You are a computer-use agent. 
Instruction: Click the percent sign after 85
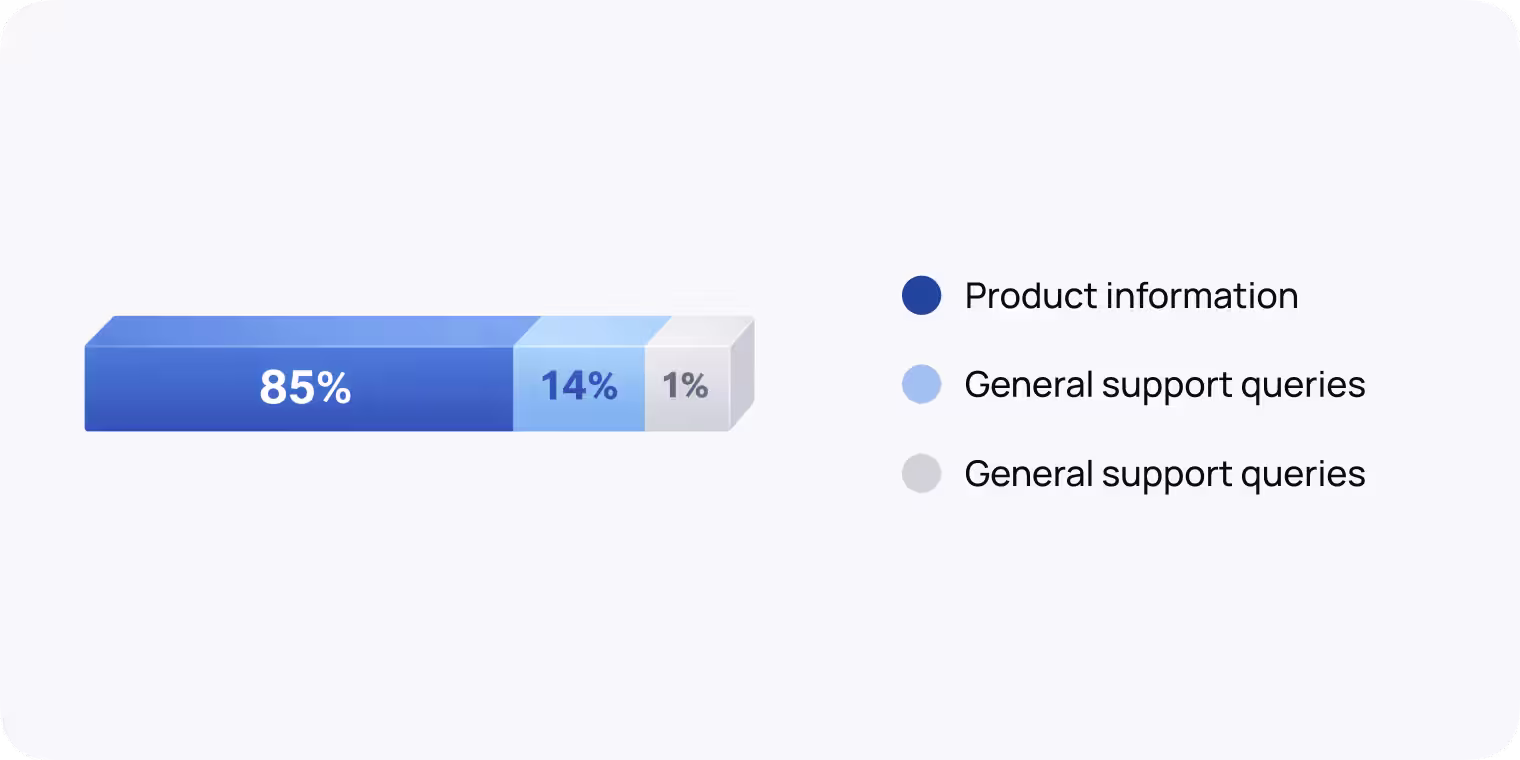pos(334,388)
